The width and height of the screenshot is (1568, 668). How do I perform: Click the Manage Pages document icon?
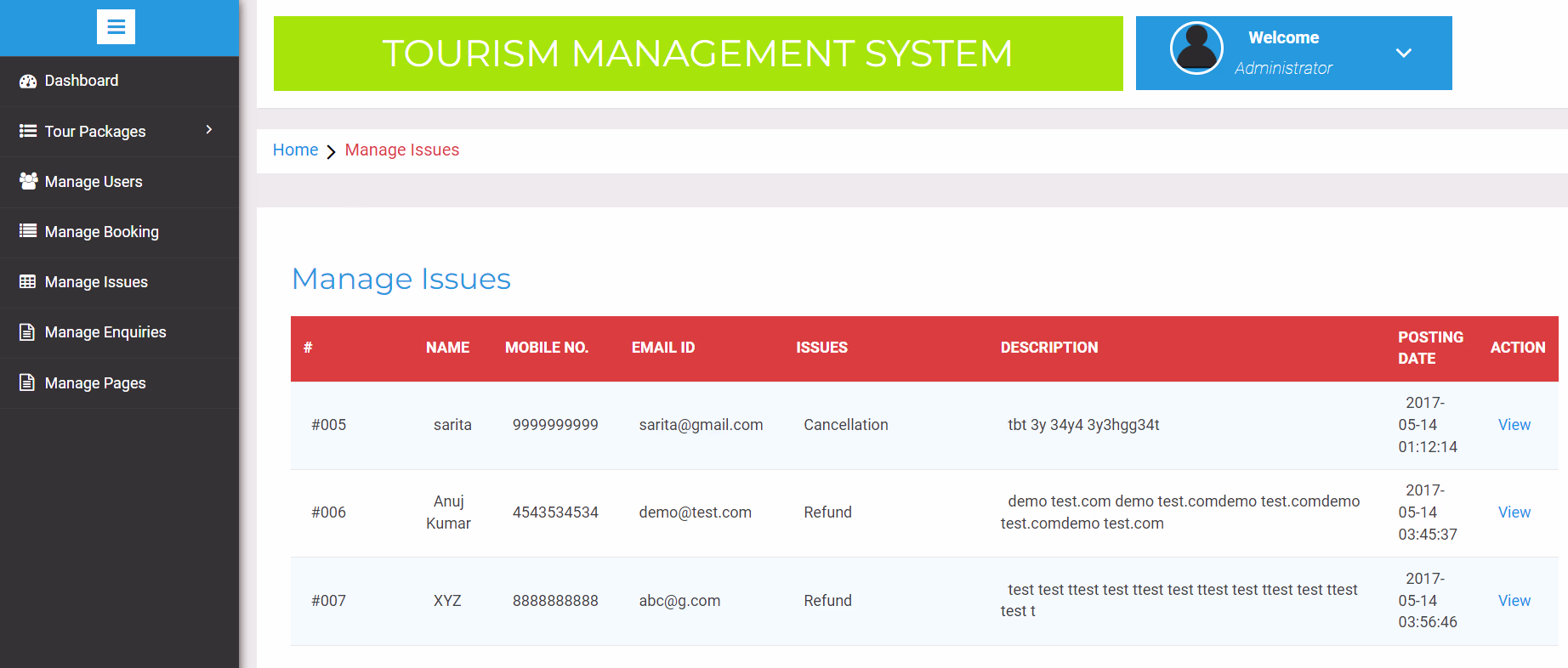click(x=27, y=382)
